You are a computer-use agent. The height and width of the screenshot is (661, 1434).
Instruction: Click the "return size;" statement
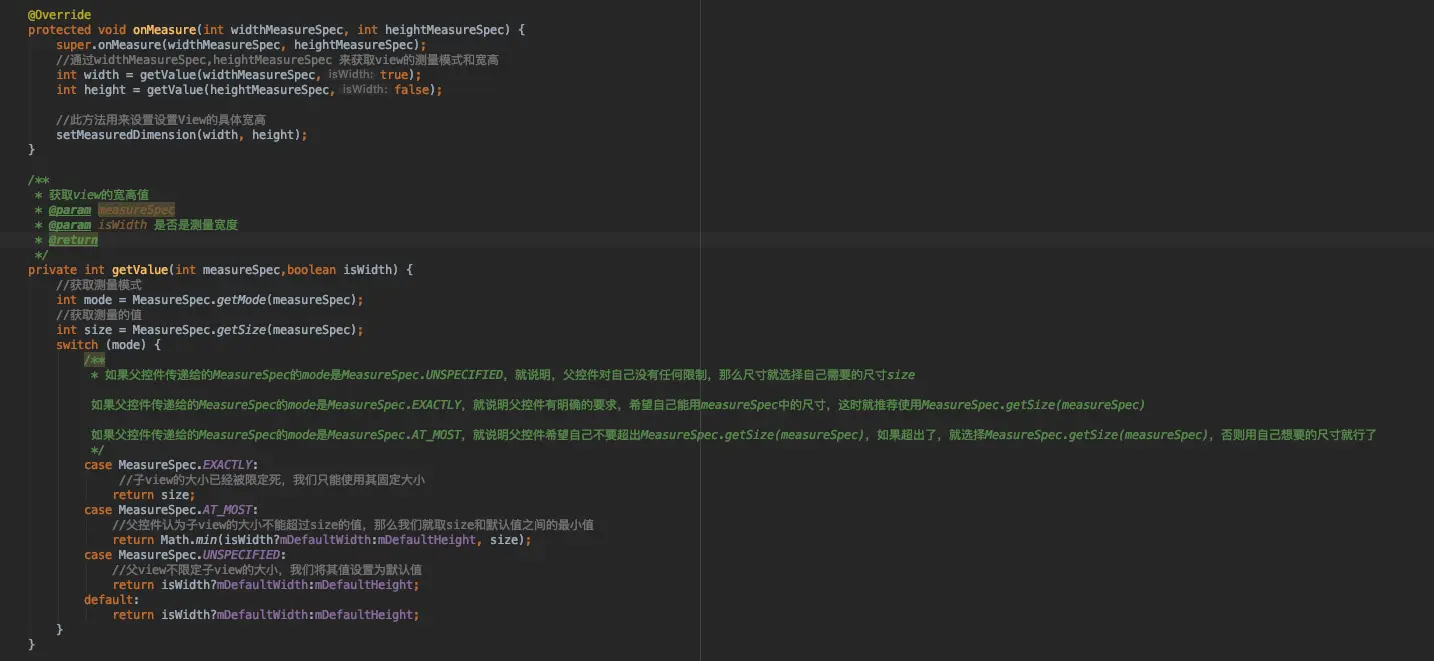(154, 495)
